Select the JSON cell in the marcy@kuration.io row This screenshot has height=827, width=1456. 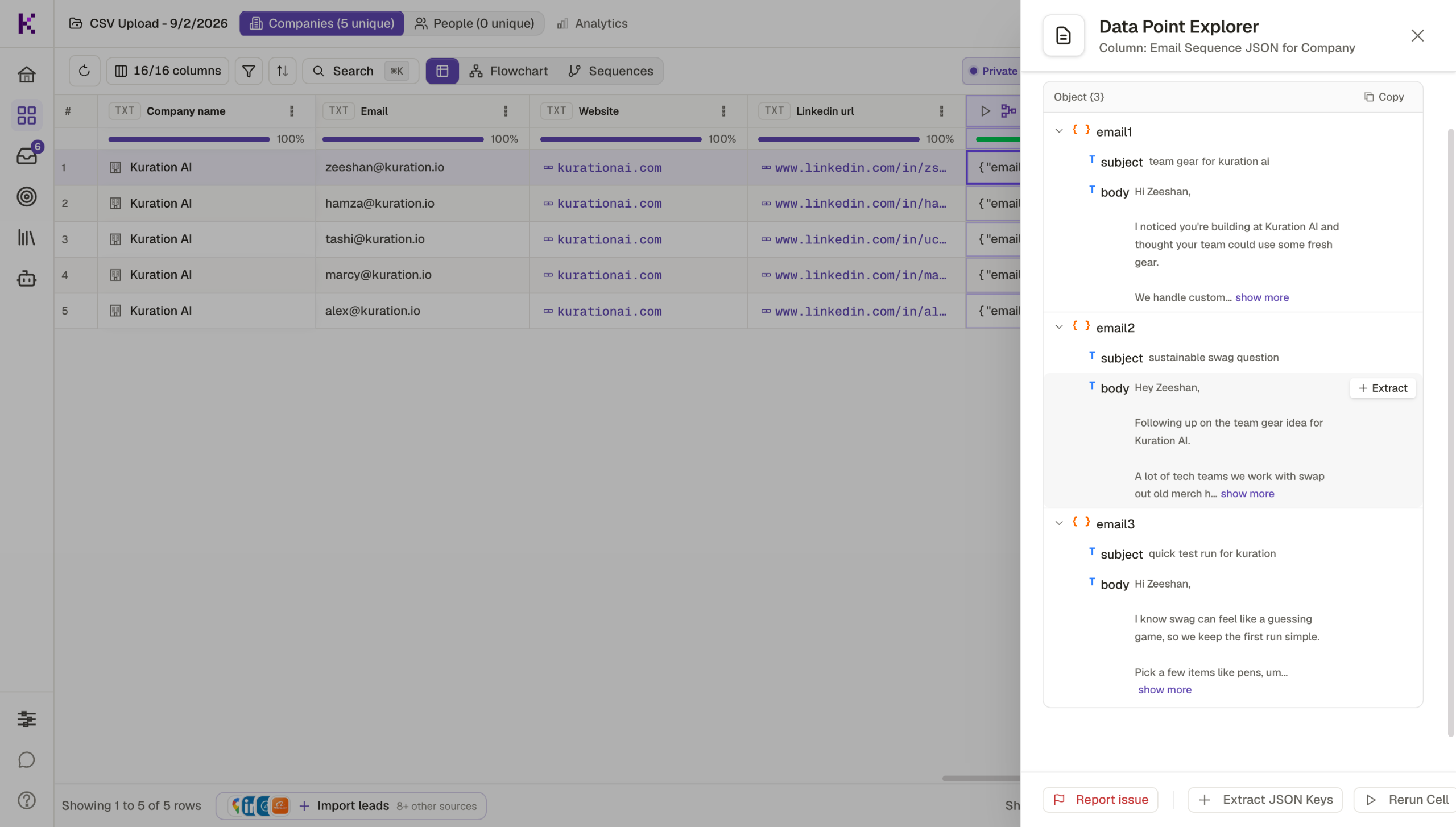pyautogui.click(x=993, y=275)
